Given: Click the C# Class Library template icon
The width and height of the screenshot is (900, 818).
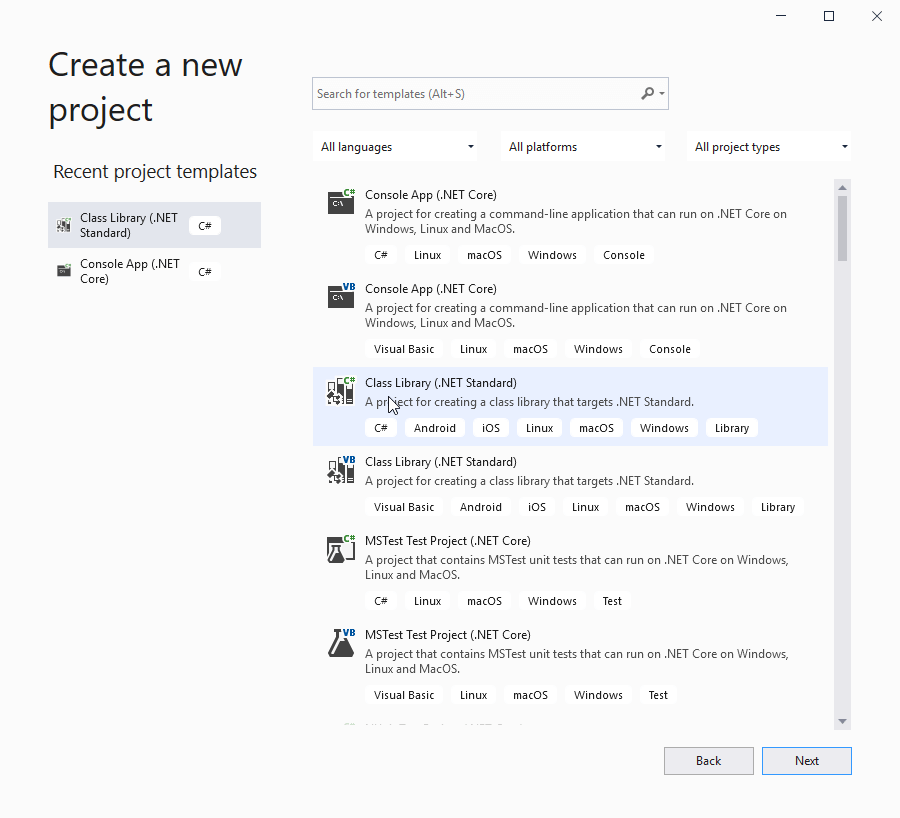Looking at the screenshot, I should pos(341,391).
